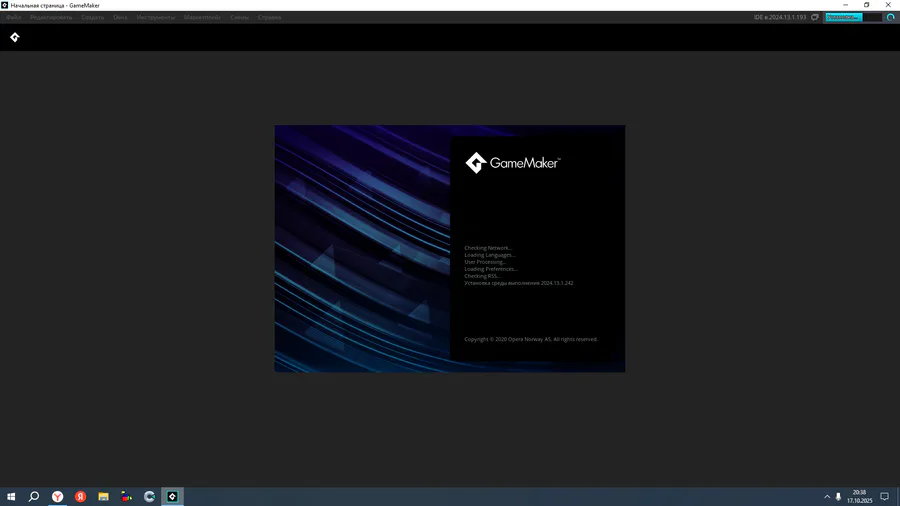Open the red Yandex taskbar icon
Screen dimensions: 900x506
point(80,496)
